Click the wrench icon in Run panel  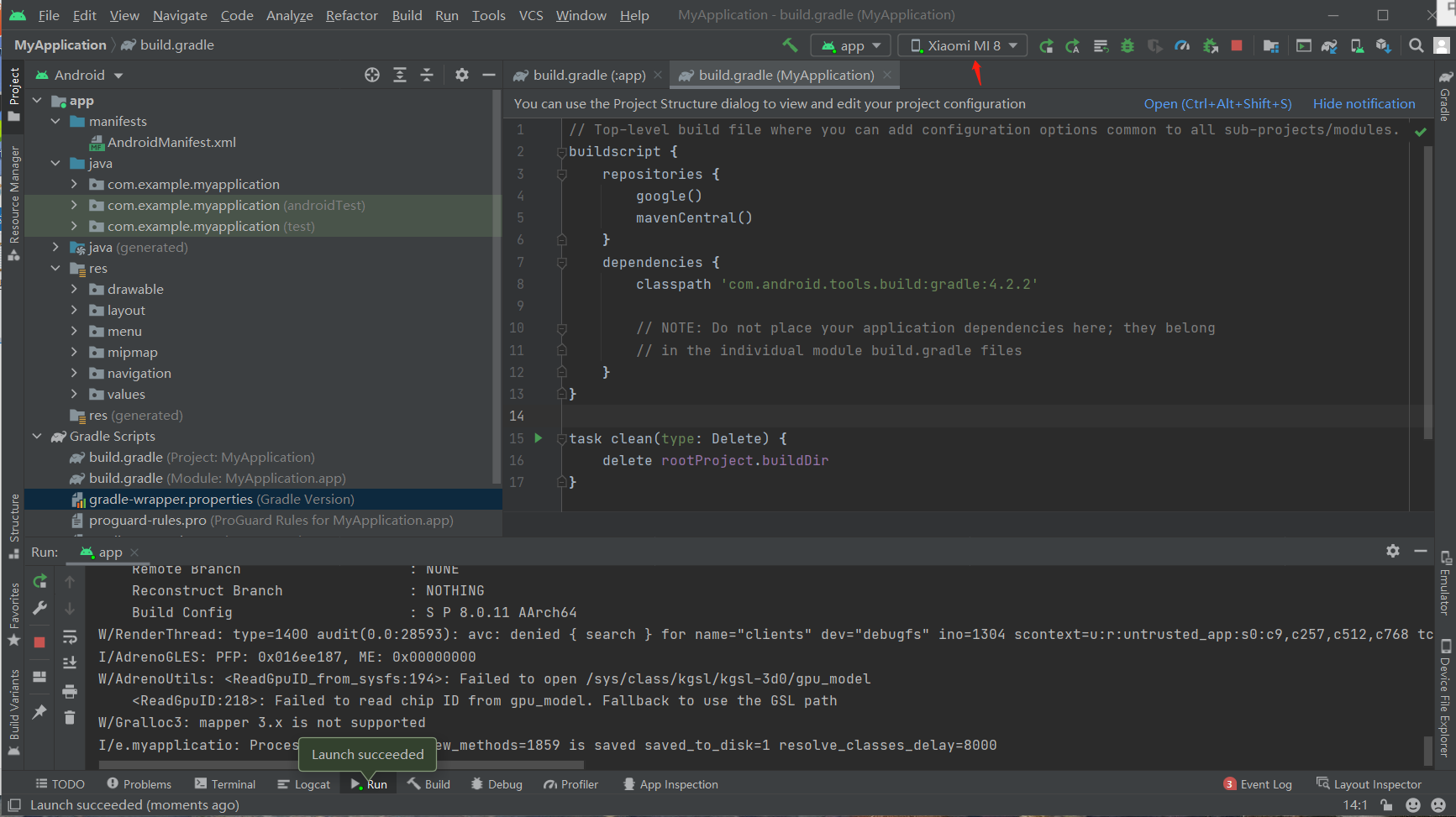39,608
